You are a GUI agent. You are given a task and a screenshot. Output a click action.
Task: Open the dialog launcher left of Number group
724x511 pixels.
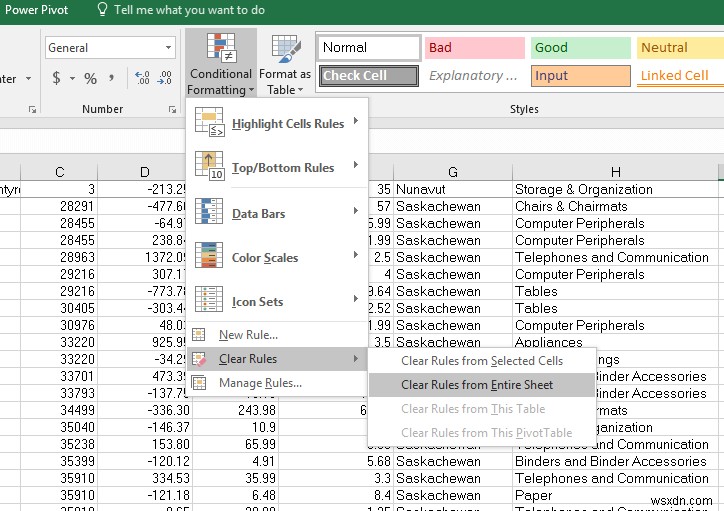[x=32, y=109]
